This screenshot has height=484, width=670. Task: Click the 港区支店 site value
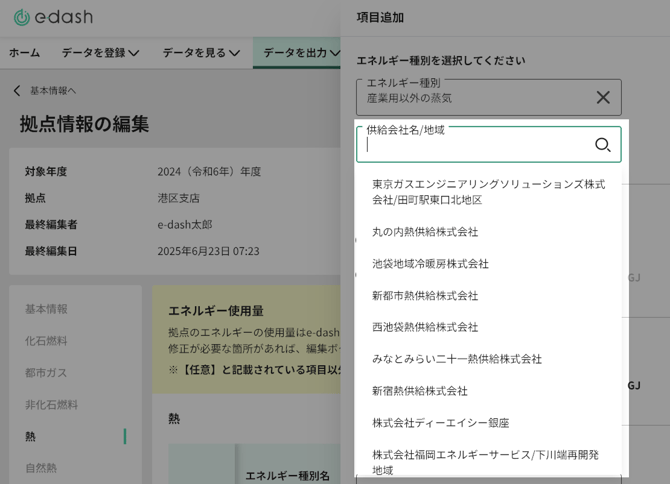(x=179, y=198)
